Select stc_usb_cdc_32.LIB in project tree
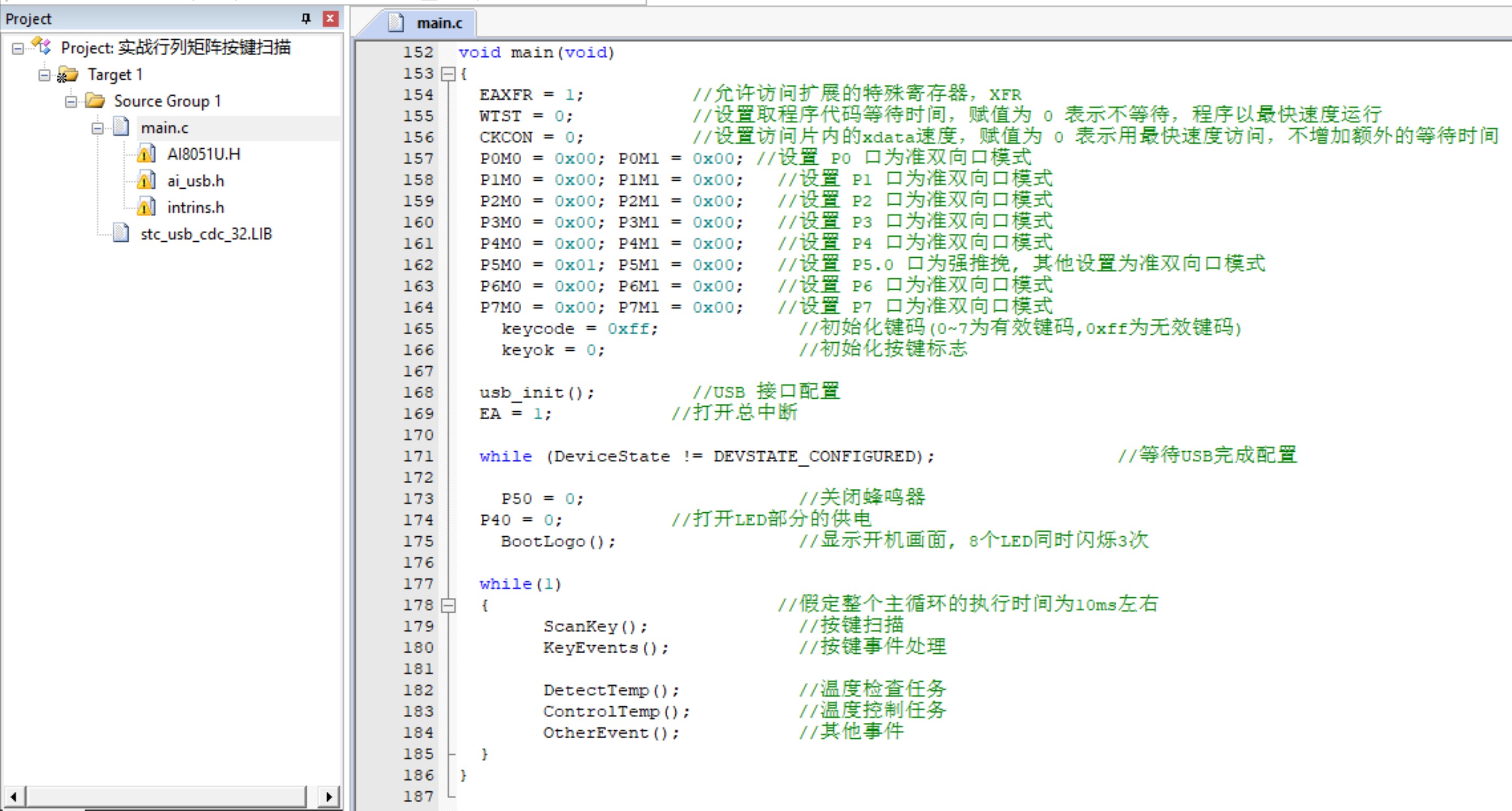The image size is (1512, 811). pyautogui.click(x=206, y=234)
